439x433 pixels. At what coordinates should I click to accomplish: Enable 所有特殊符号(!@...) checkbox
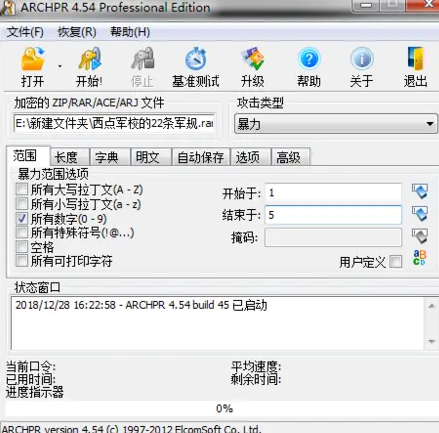coord(22,232)
